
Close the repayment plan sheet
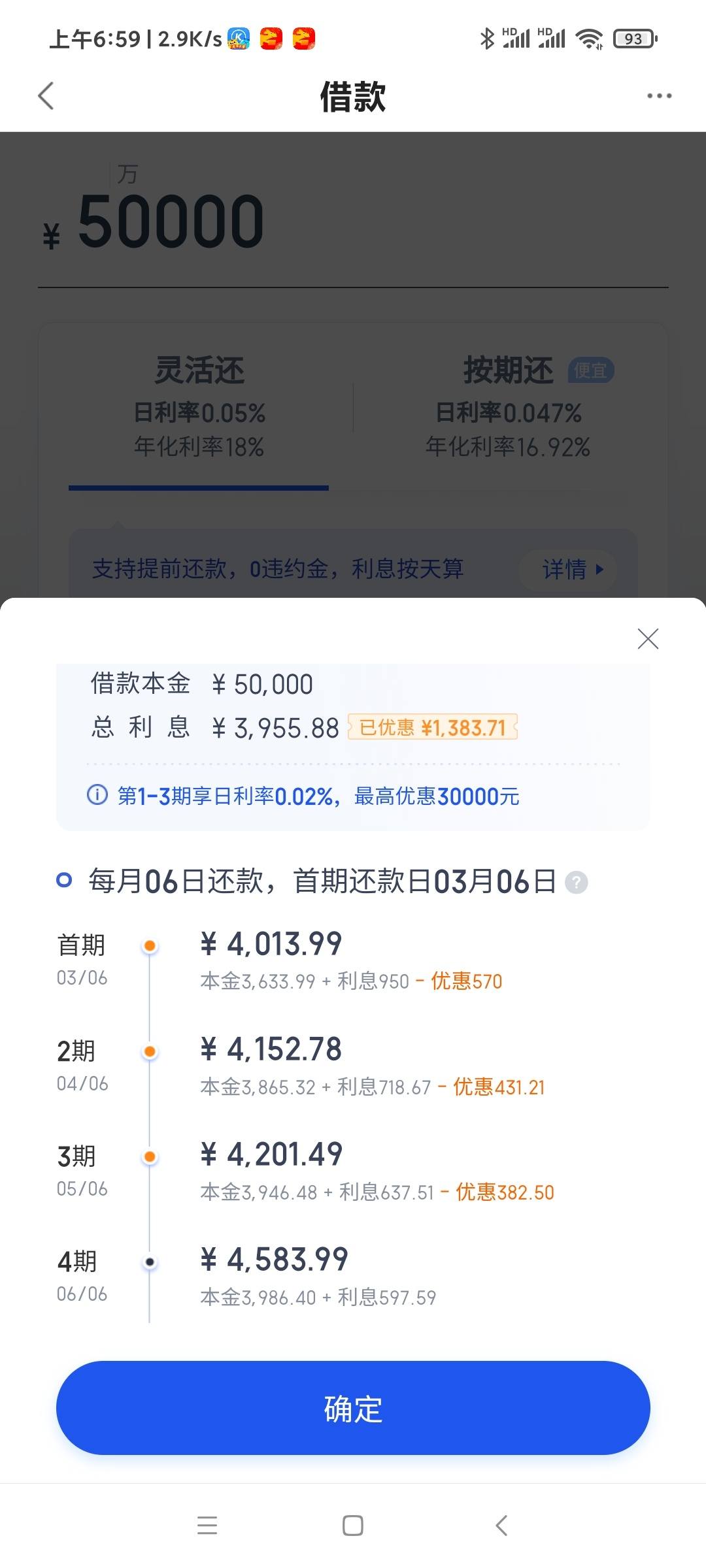coord(648,638)
